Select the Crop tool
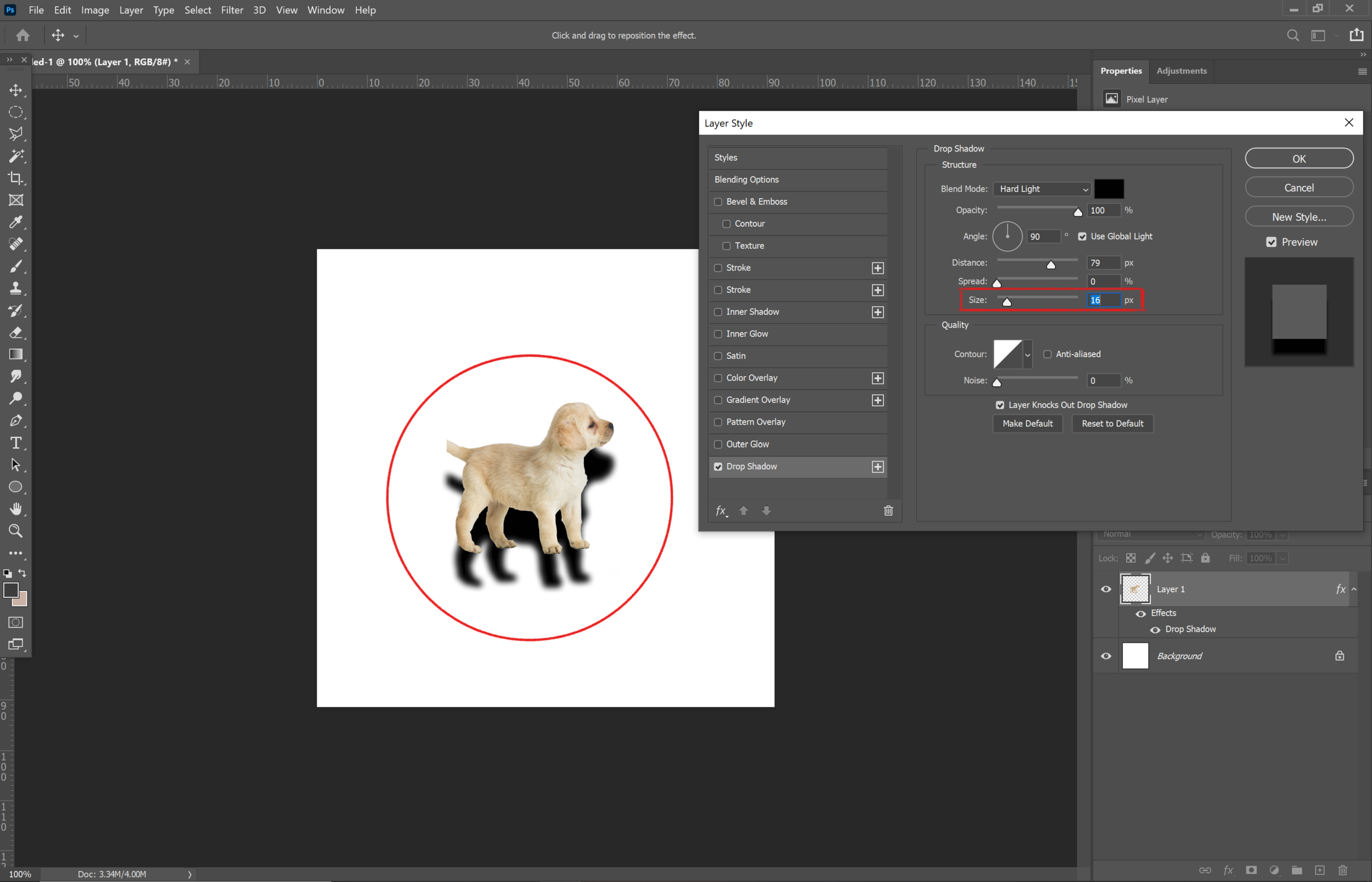 coord(16,178)
